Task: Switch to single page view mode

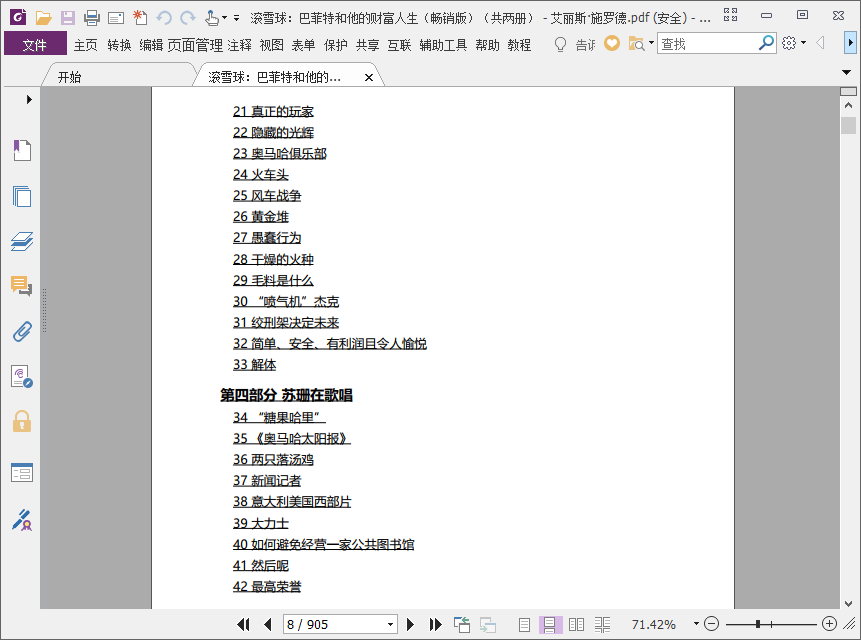Action: coord(524,625)
